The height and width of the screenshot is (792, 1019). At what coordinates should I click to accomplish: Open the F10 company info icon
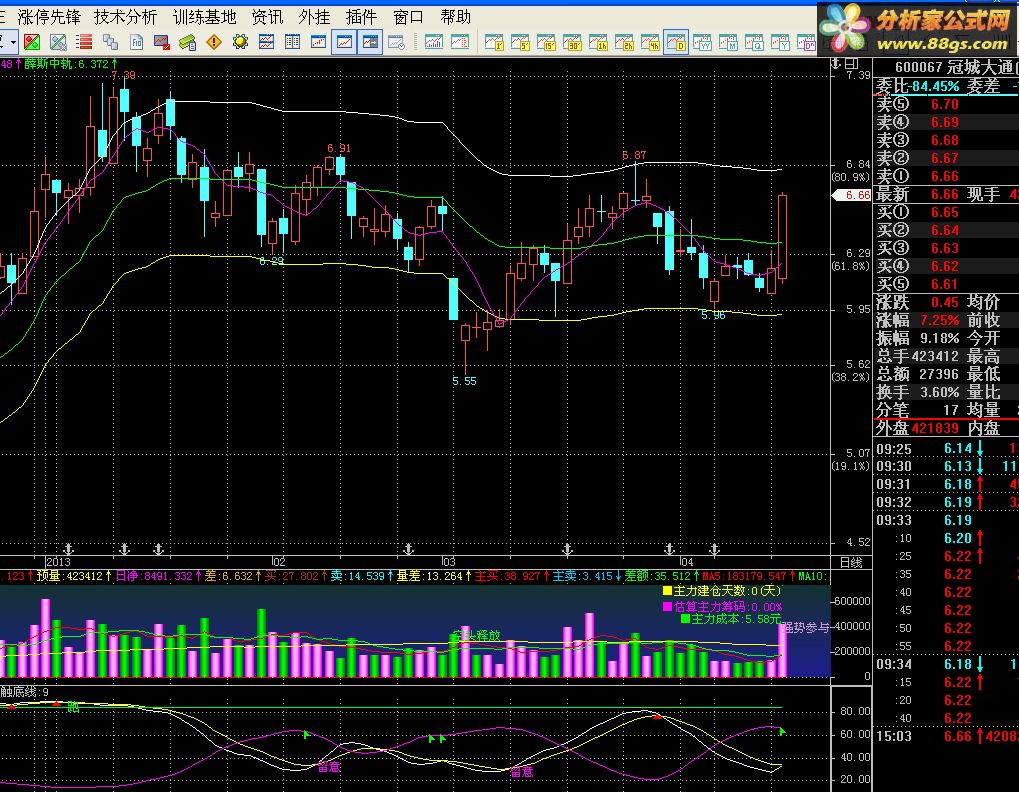click(136, 43)
